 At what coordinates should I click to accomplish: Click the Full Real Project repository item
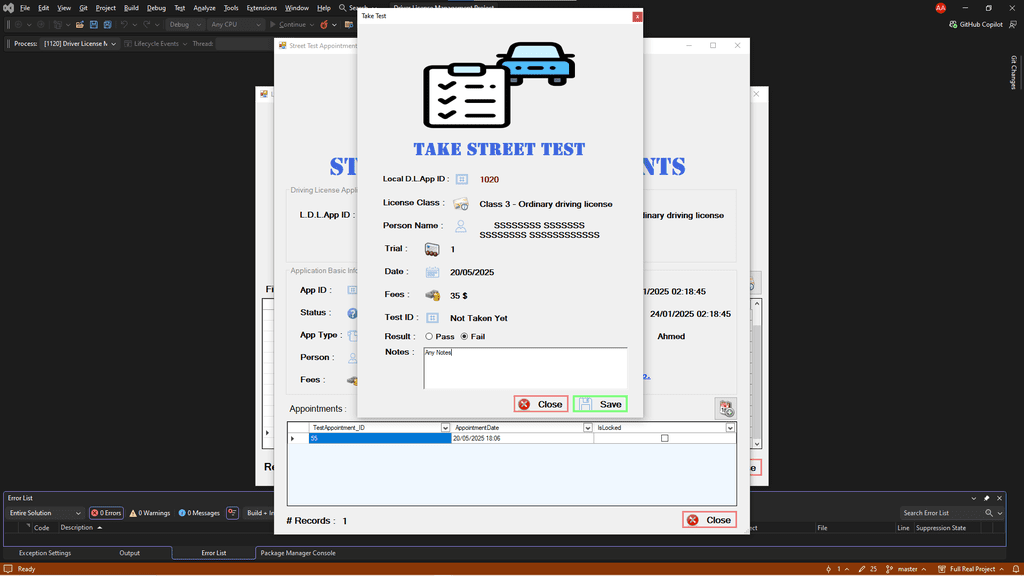(x=970, y=569)
